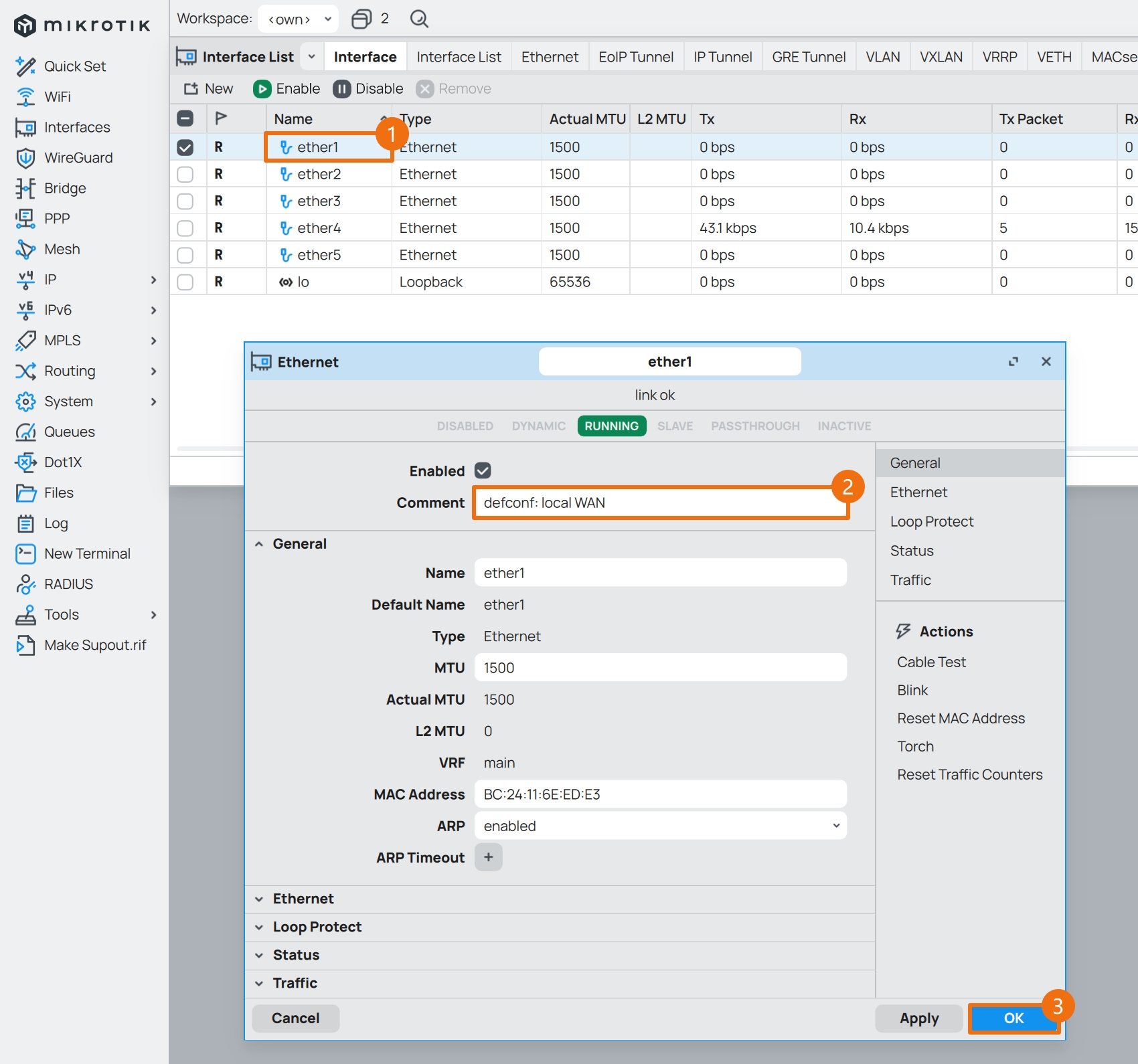Click the Name input field in dialog
The width and height of the screenshot is (1138, 1064).
(x=661, y=573)
